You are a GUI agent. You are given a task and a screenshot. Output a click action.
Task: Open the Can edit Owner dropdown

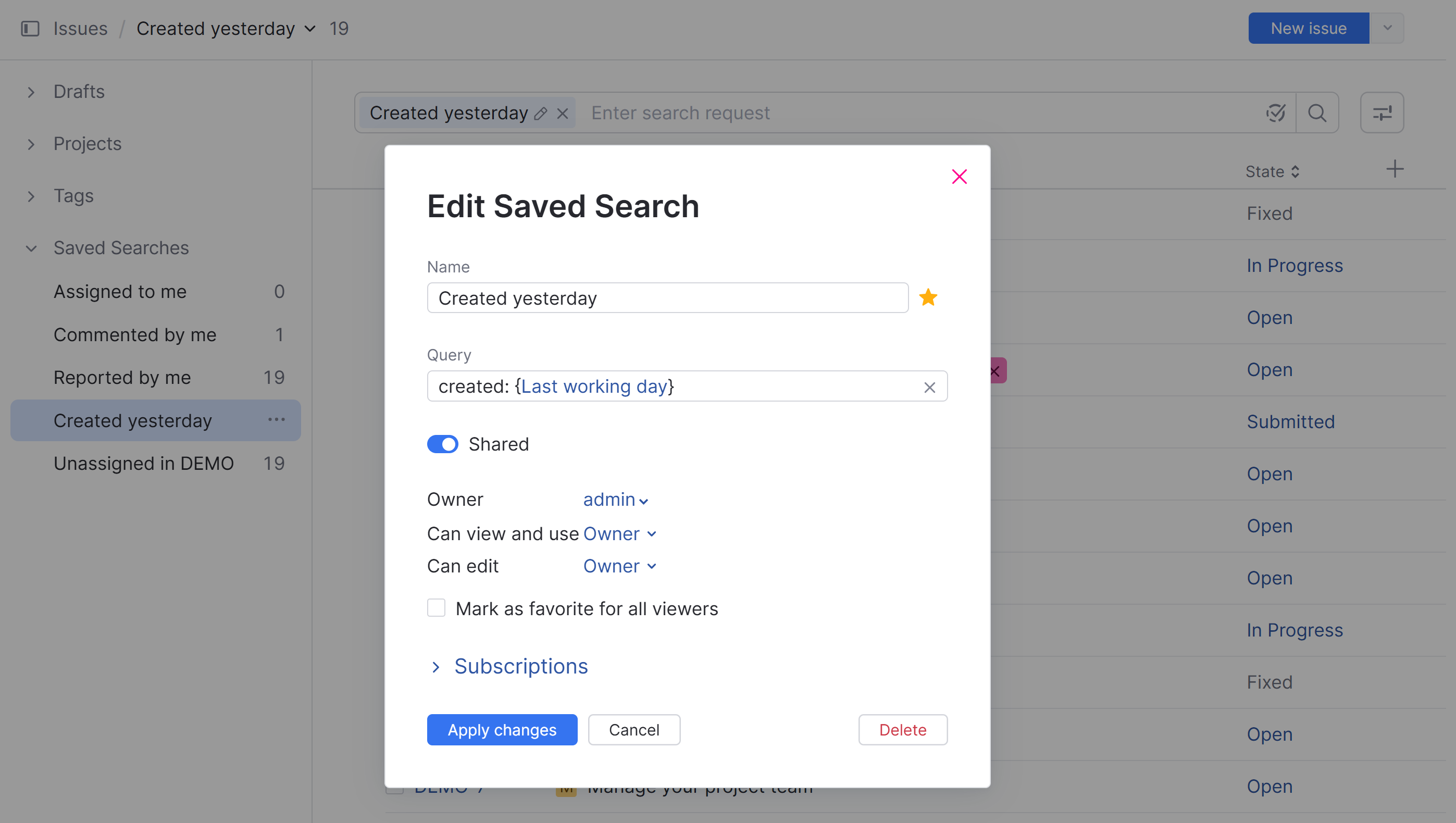(619, 566)
